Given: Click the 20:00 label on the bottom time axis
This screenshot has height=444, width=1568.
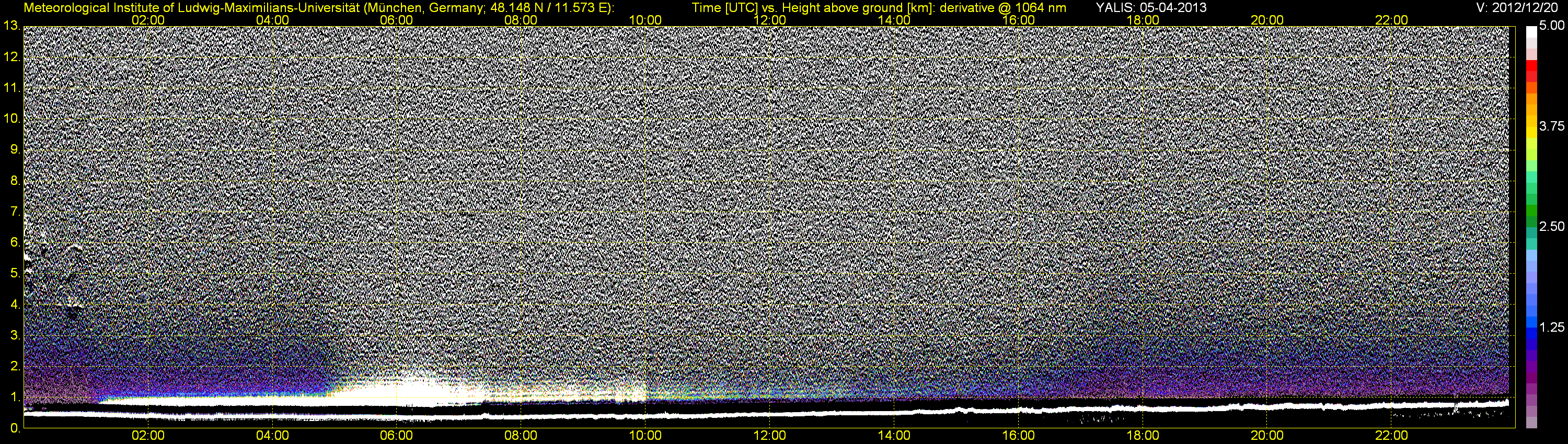Looking at the screenshot, I should pos(1267,436).
